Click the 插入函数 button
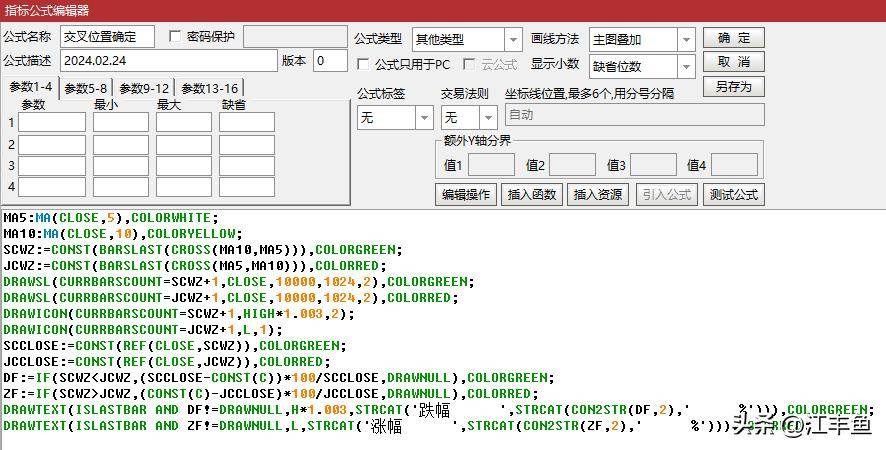Screen dimensions: 886x450 [x=532, y=194]
